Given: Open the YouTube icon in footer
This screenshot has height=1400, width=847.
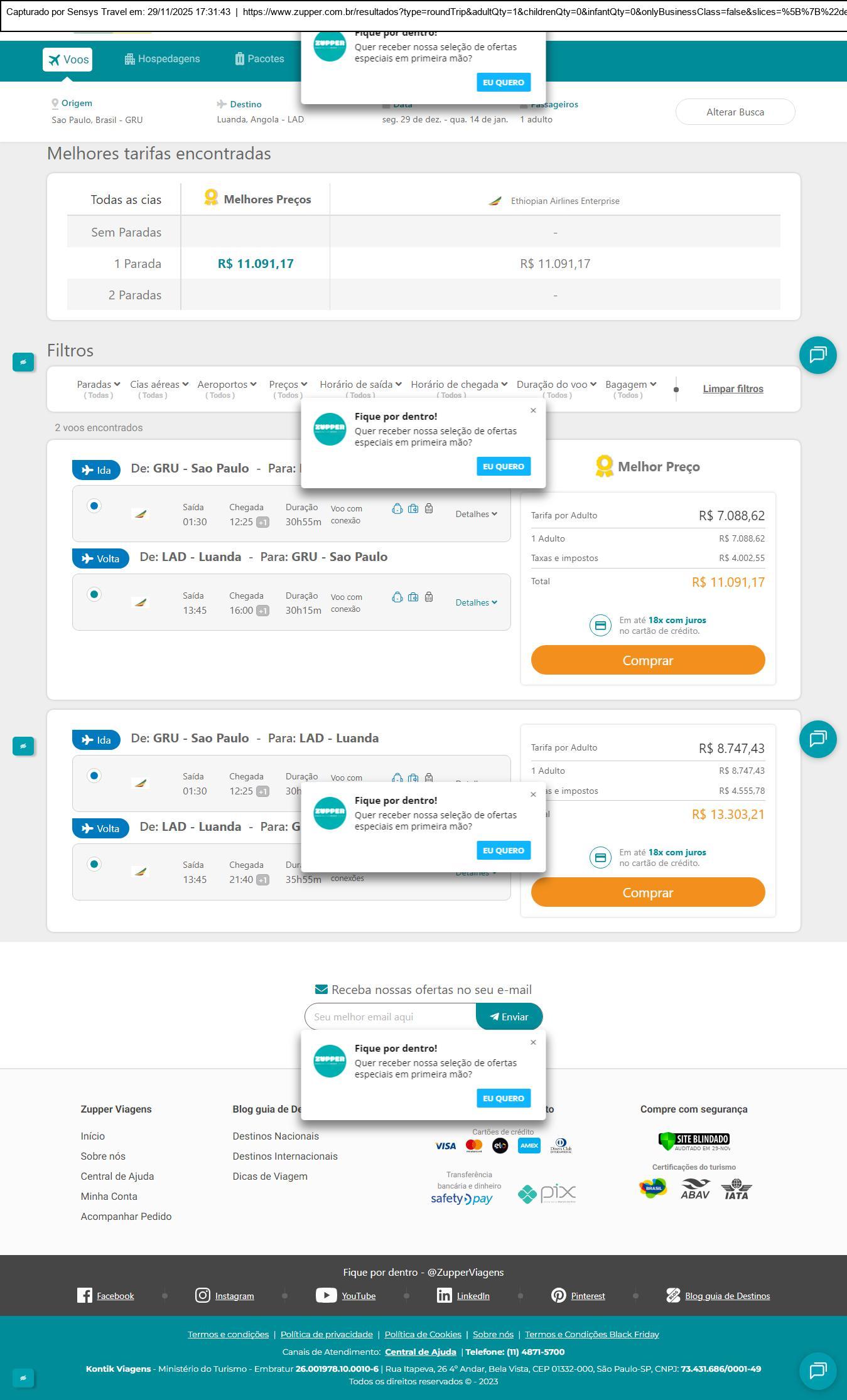Looking at the screenshot, I should [x=326, y=1295].
